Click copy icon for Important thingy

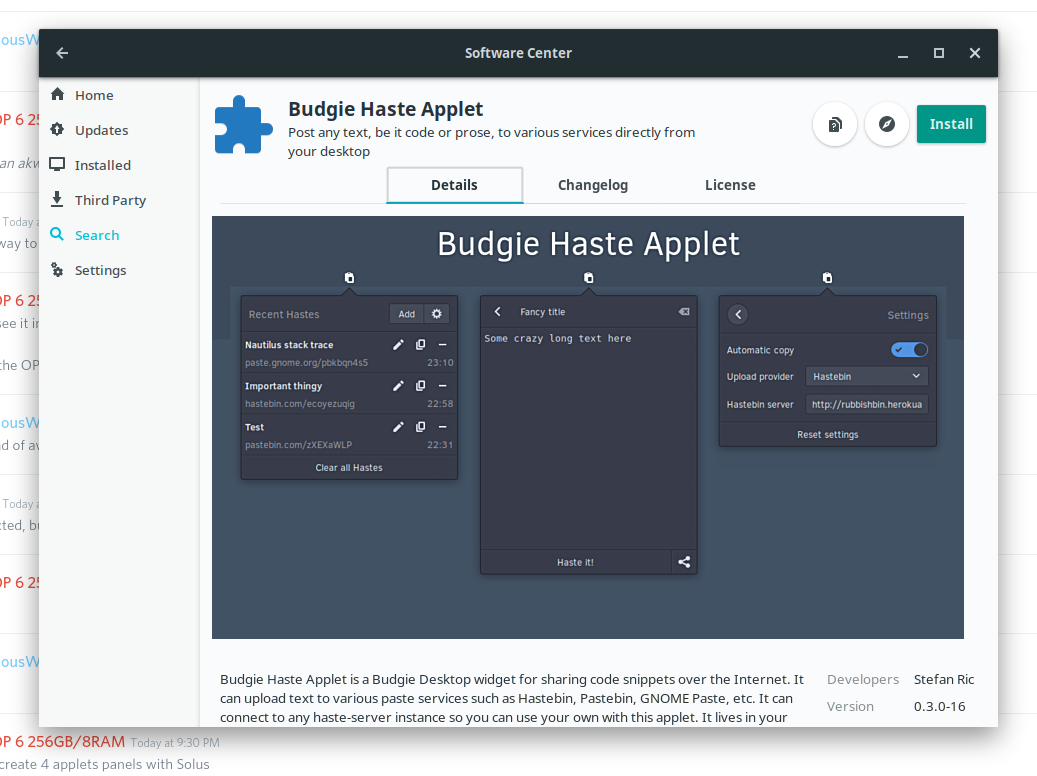point(420,386)
